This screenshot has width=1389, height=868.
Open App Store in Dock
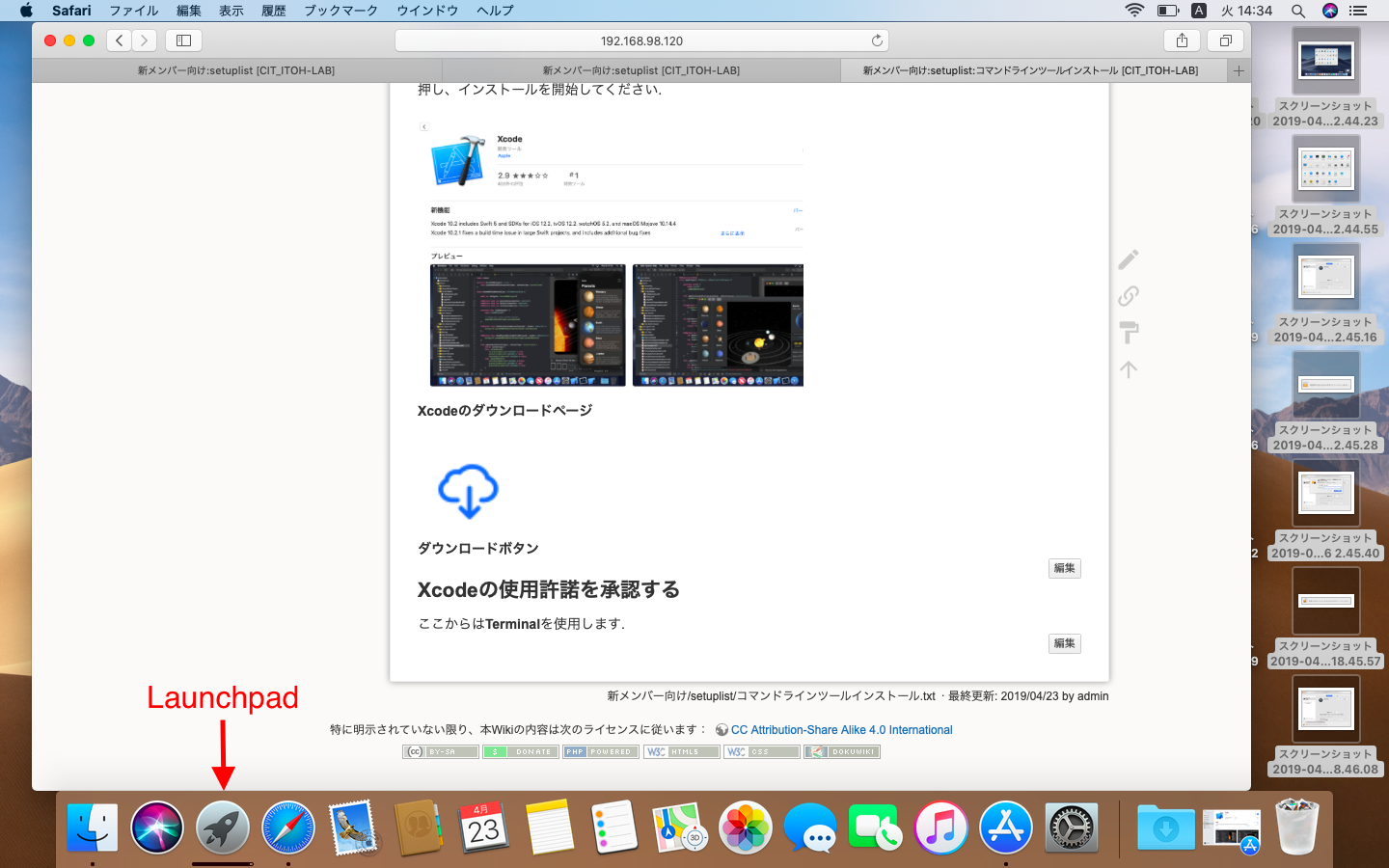pos(1006,827)
